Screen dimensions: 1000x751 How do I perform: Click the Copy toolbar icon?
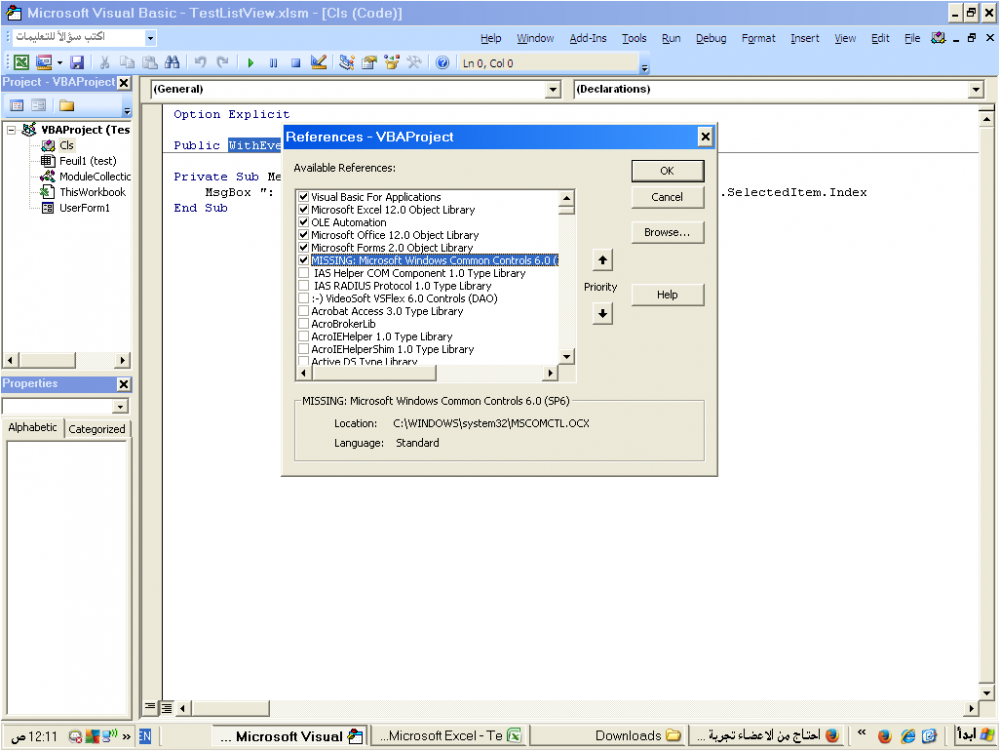[x=128, y=62]
